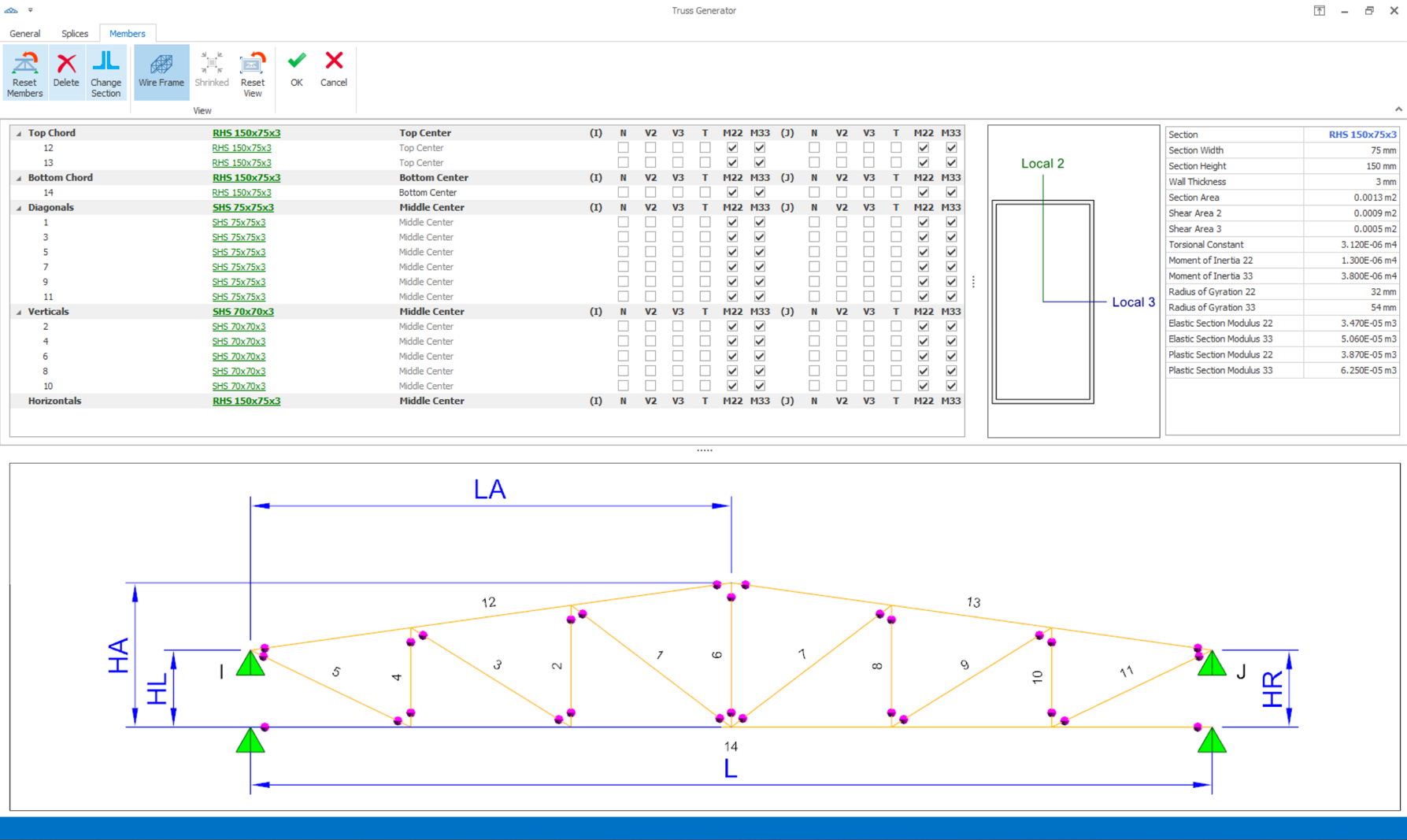The width and height of the screenshot is (1407, 840).
Task: Click the ribbon display options icon
Action: [1319, 11]
